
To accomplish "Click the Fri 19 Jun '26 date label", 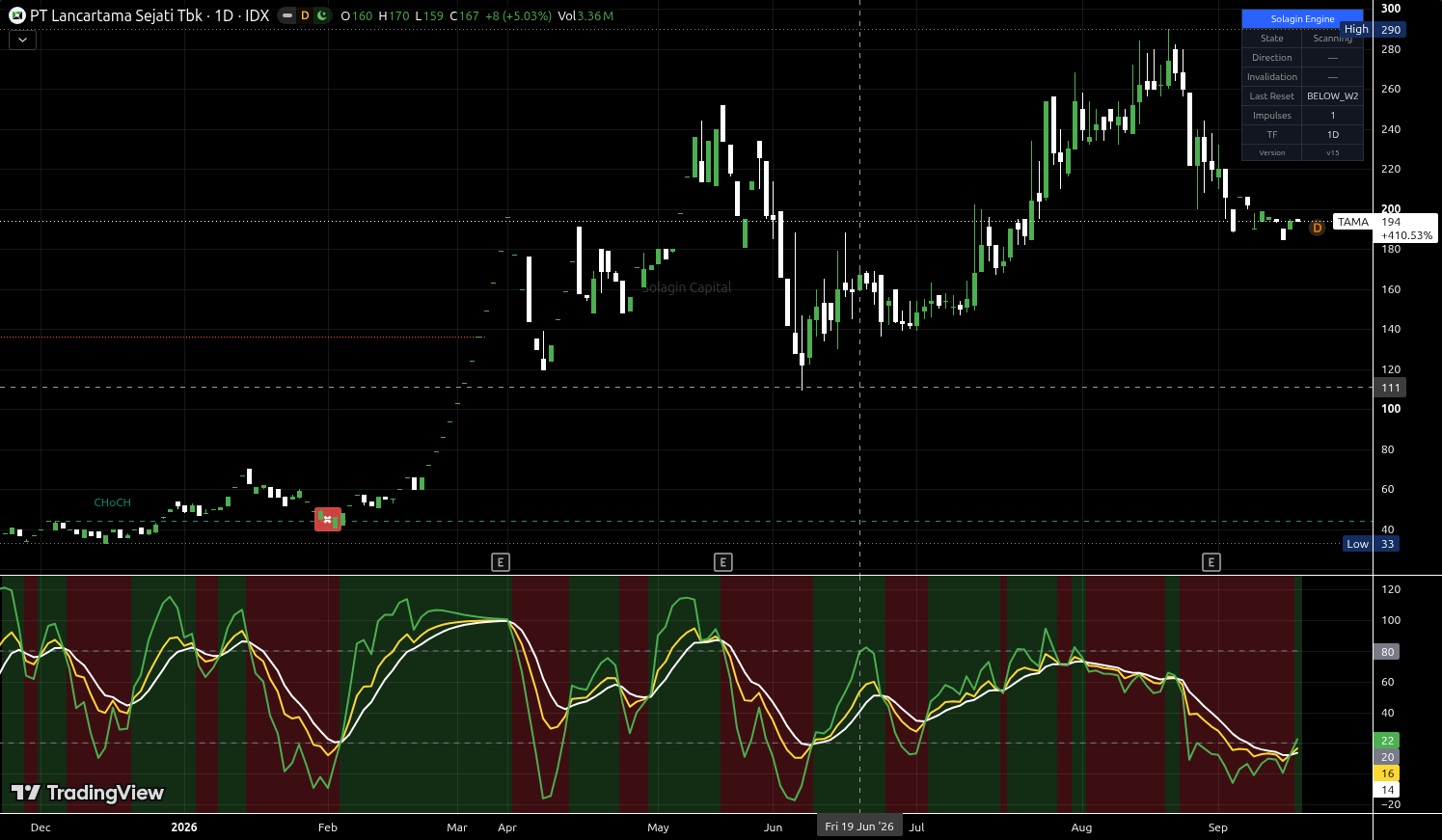I will [859, 826].
